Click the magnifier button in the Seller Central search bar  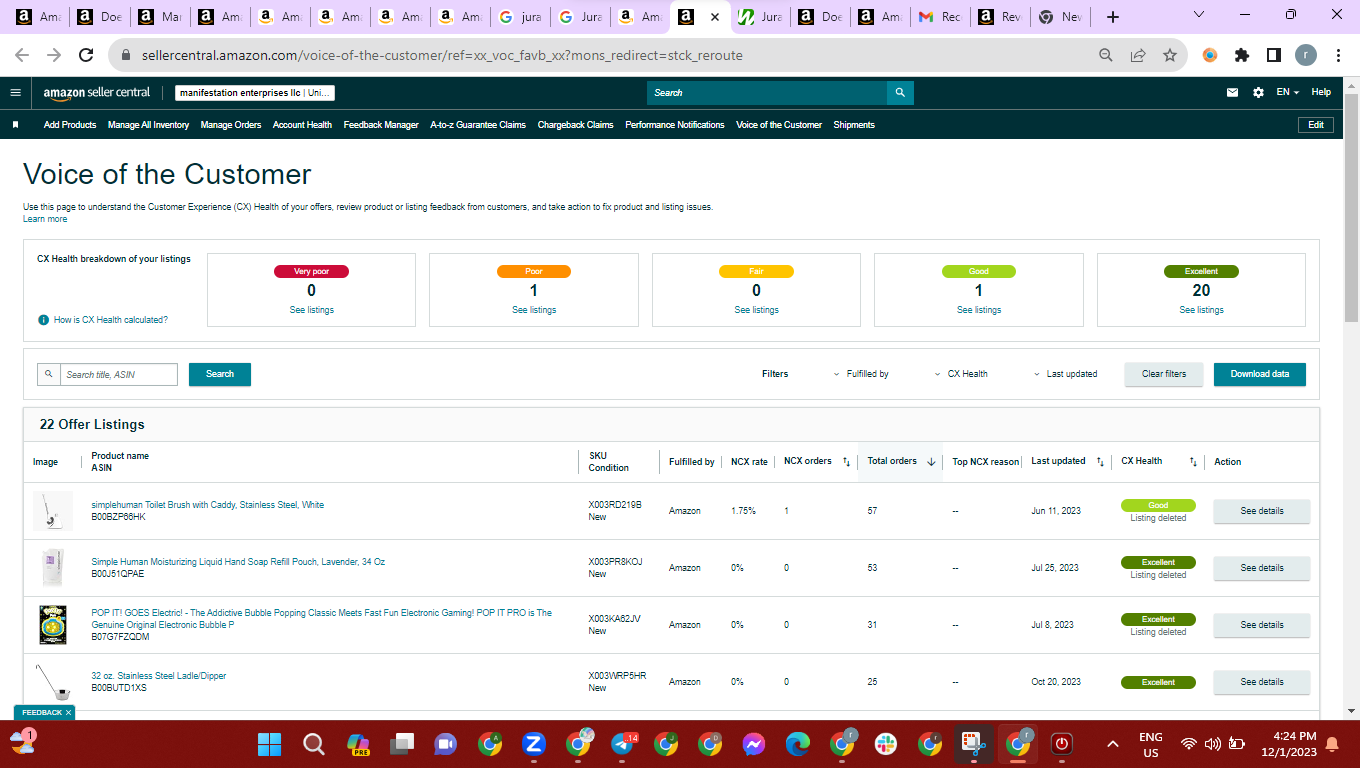coord(900,92)
